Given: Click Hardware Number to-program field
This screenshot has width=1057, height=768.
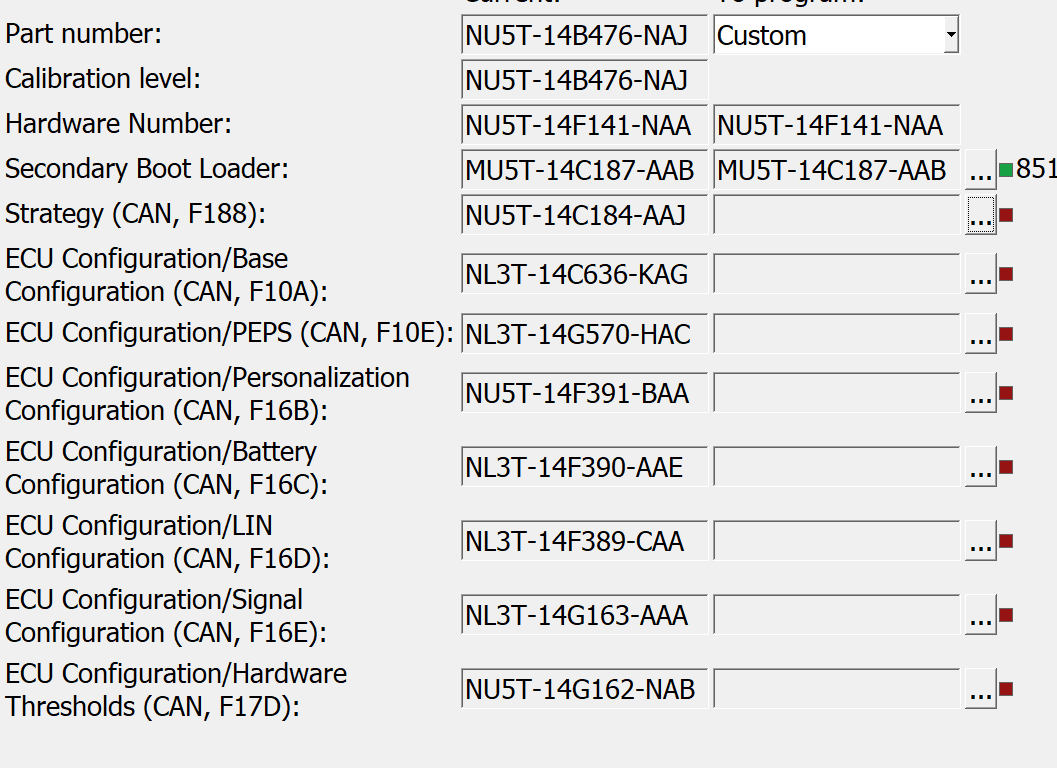Looking at the screenshot, I should [836, 126].
